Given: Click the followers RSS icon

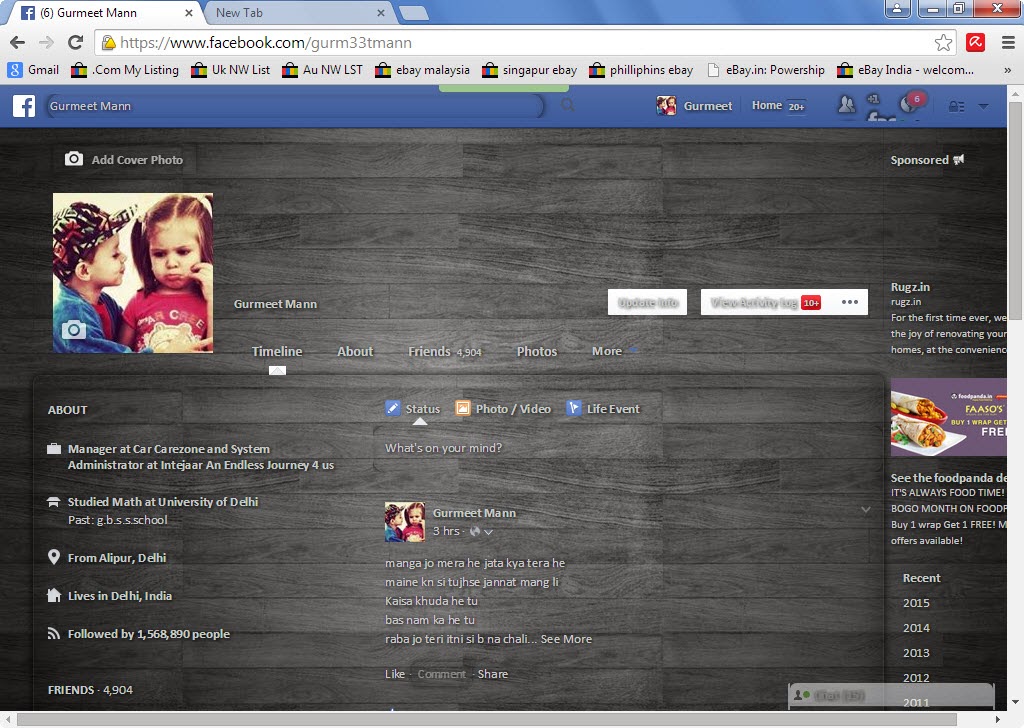Looking at the screenshot, I should (54, 633).
